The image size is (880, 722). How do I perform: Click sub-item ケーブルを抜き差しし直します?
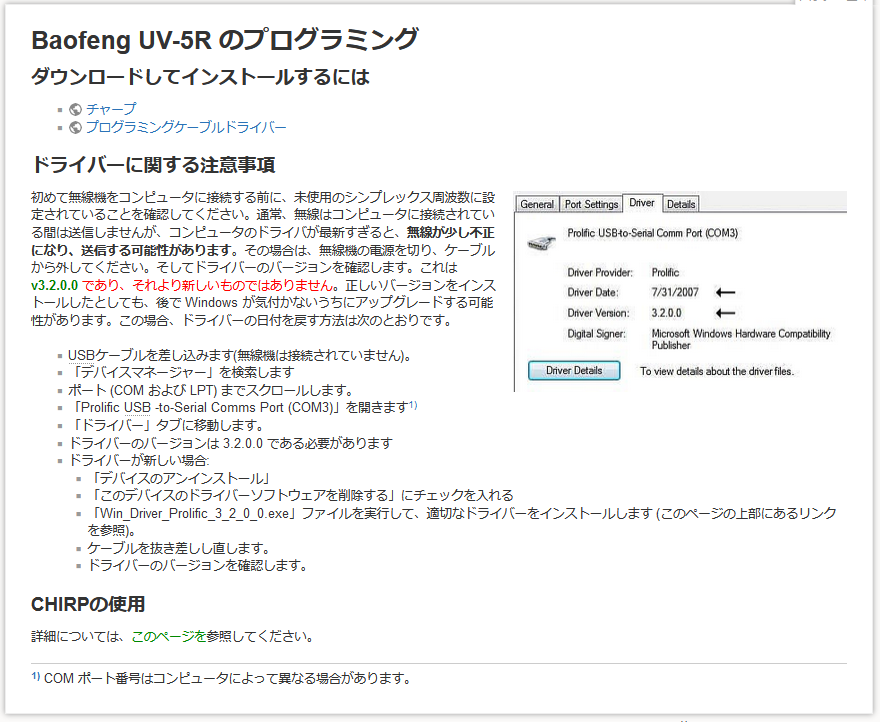(179, 548)
